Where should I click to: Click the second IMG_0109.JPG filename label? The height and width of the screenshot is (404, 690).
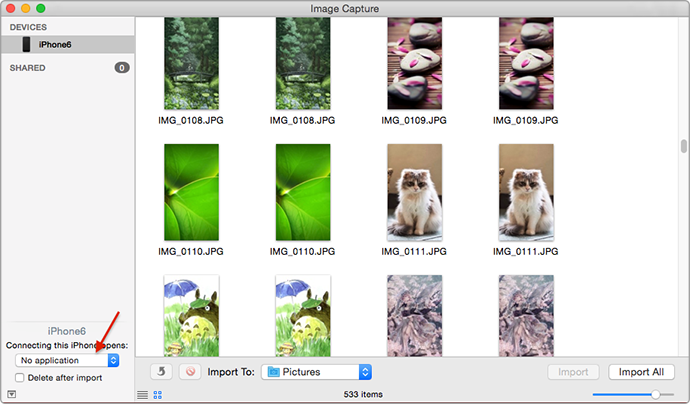click(x=525, y=120)
